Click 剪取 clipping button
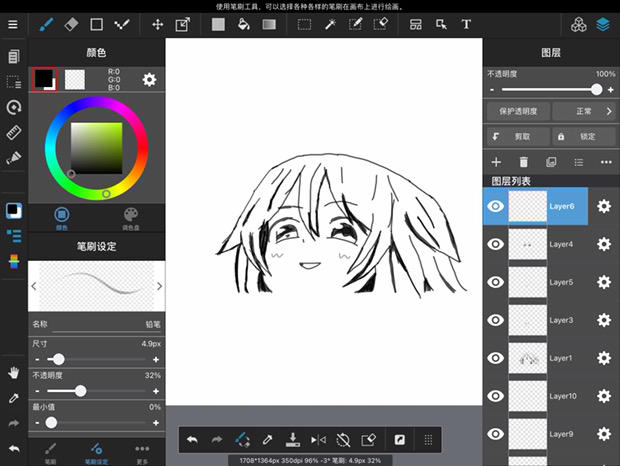The image size is (620, 466). coord(518,137)
